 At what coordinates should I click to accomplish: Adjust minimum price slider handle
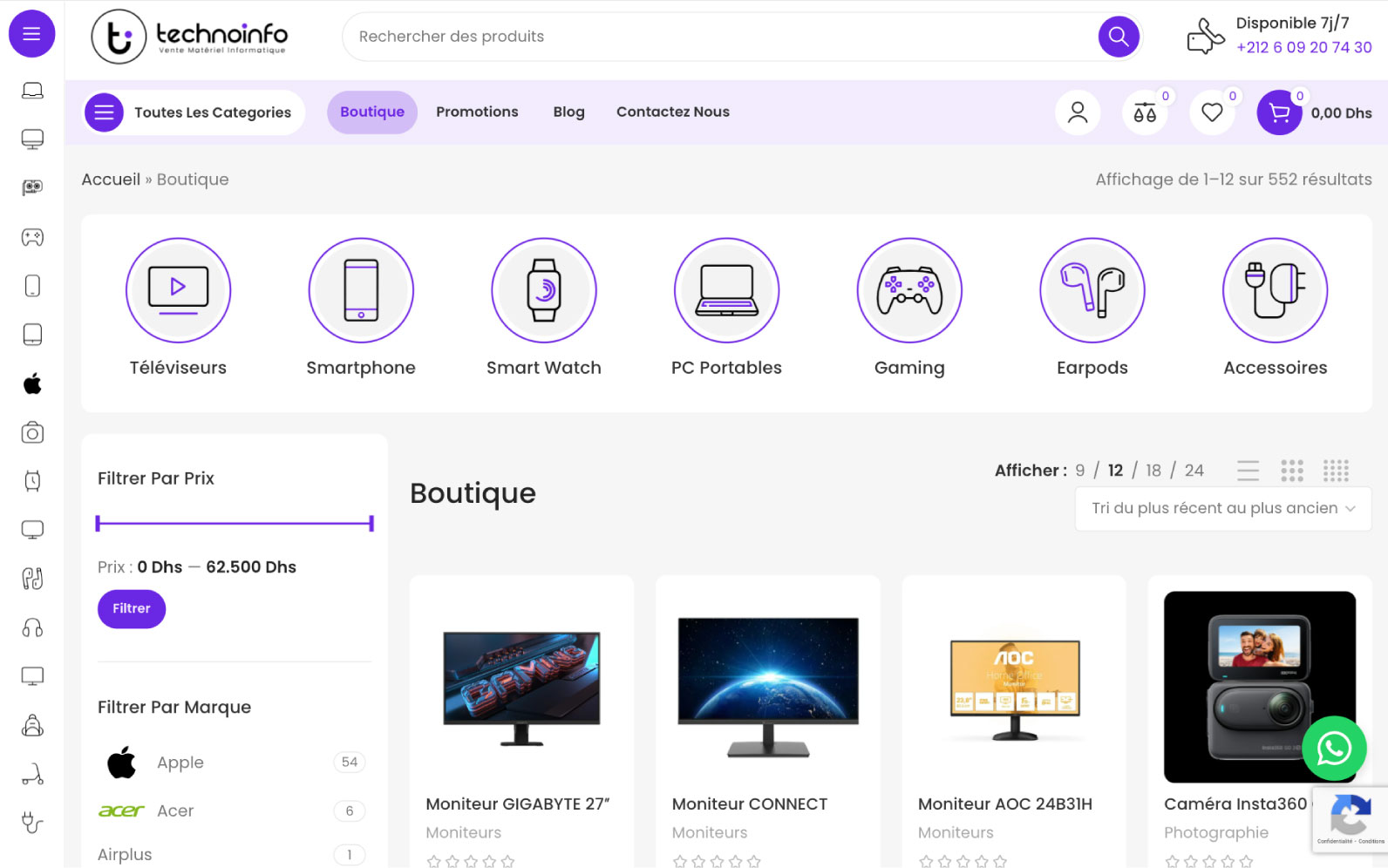click(x=98, y=524)
